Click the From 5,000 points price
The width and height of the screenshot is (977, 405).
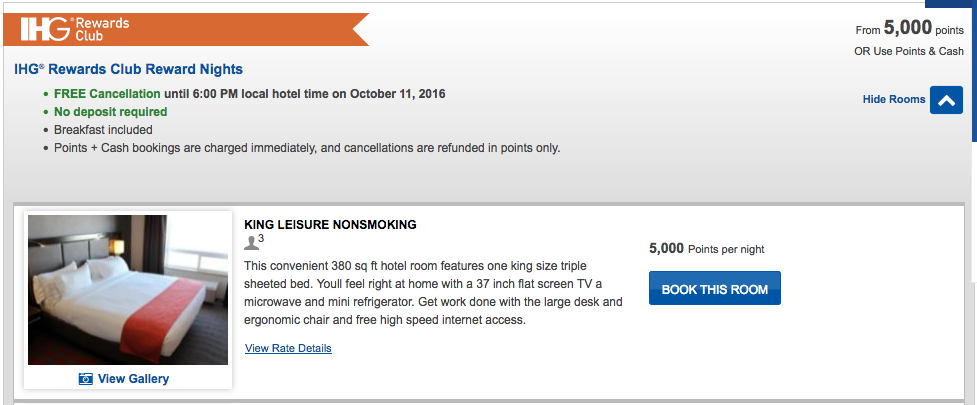909,29
